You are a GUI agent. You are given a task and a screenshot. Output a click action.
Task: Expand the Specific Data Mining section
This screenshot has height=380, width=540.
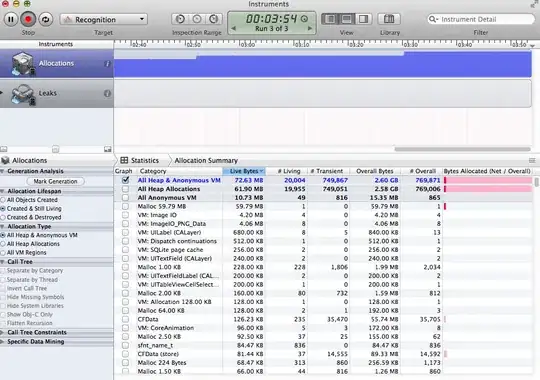click(x=2, y=342)
